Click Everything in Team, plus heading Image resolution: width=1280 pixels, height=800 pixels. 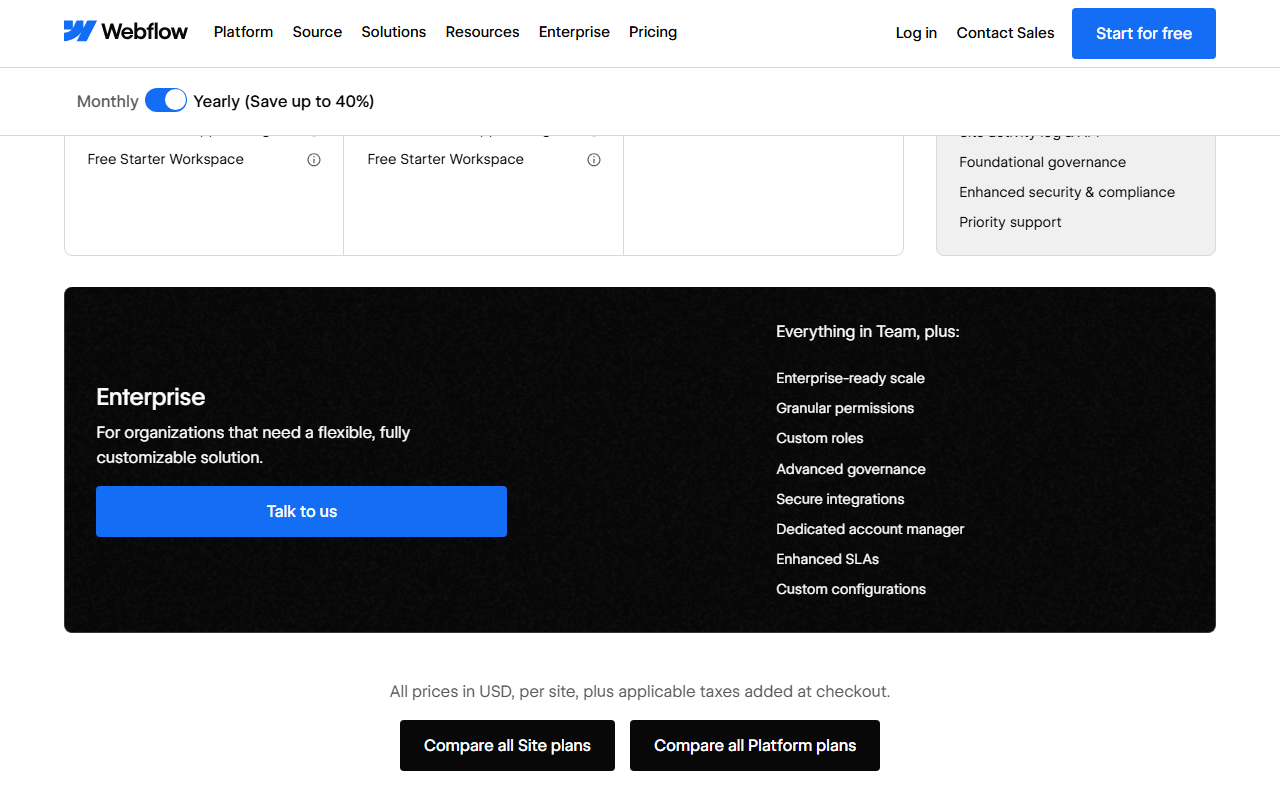868,331
